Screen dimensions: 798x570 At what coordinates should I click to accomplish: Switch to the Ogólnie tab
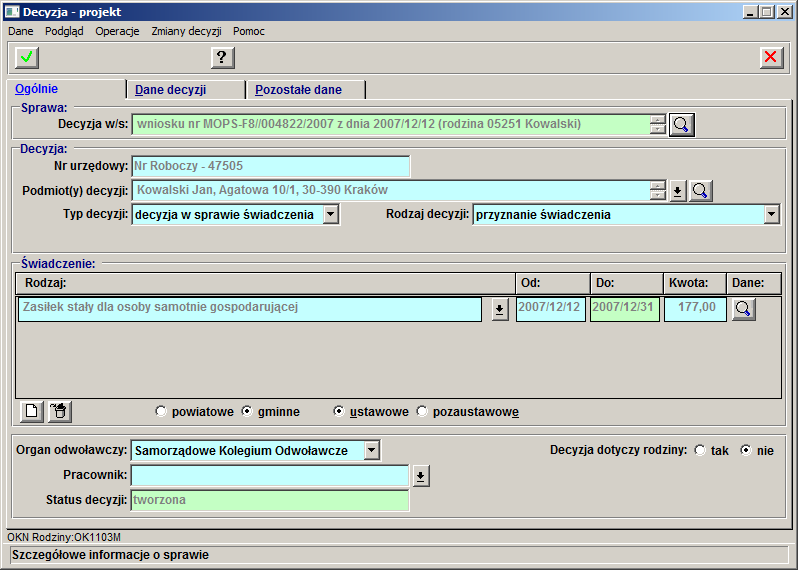66,89
